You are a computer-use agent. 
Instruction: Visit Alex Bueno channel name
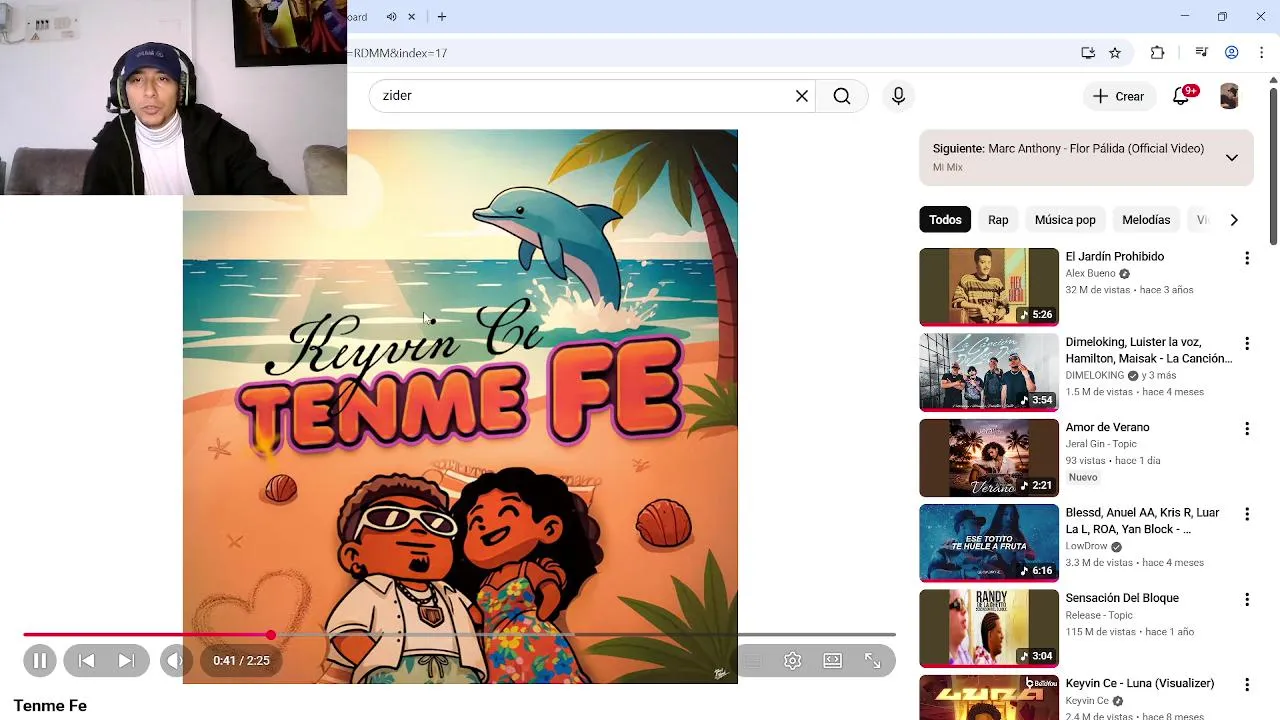tap(1090, 274)
